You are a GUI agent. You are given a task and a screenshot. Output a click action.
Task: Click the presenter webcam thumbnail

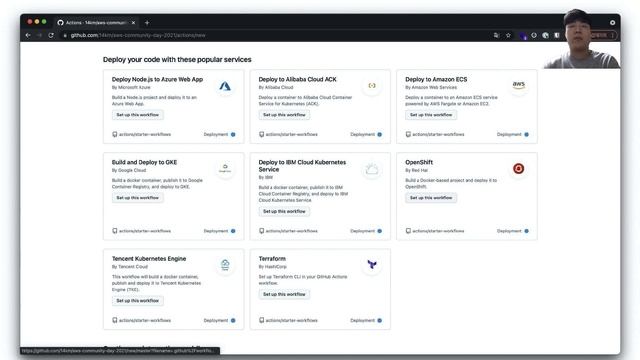[582, 39]
